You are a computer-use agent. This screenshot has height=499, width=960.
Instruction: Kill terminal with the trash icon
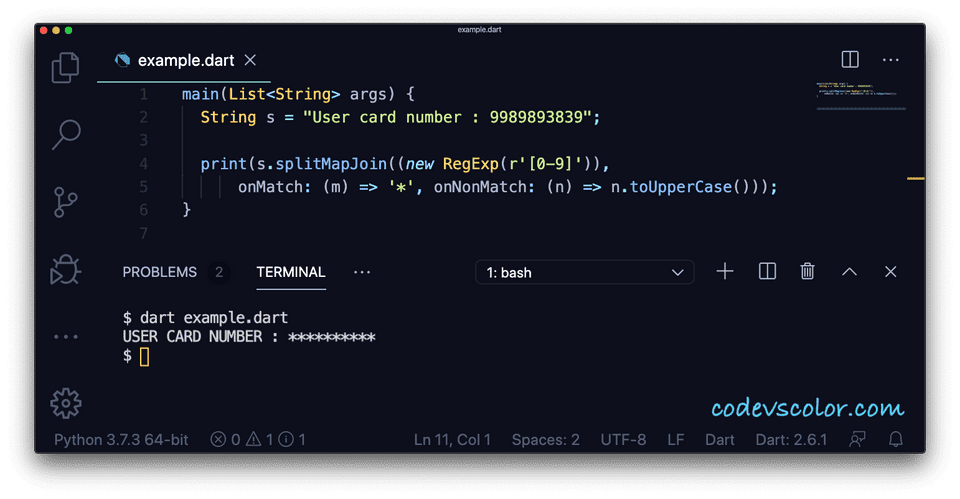click(808, 272)
